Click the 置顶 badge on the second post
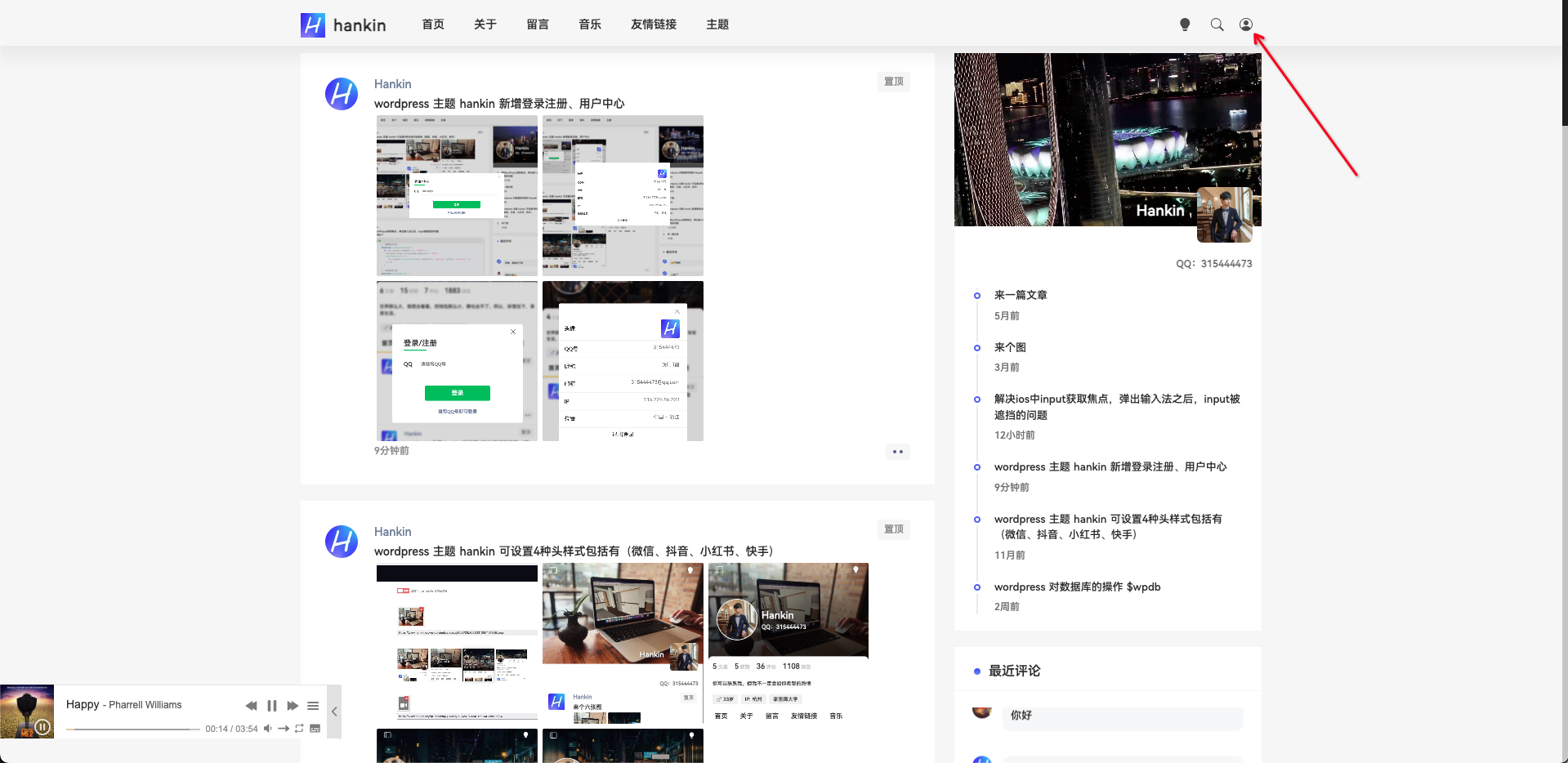 (894, 529)
